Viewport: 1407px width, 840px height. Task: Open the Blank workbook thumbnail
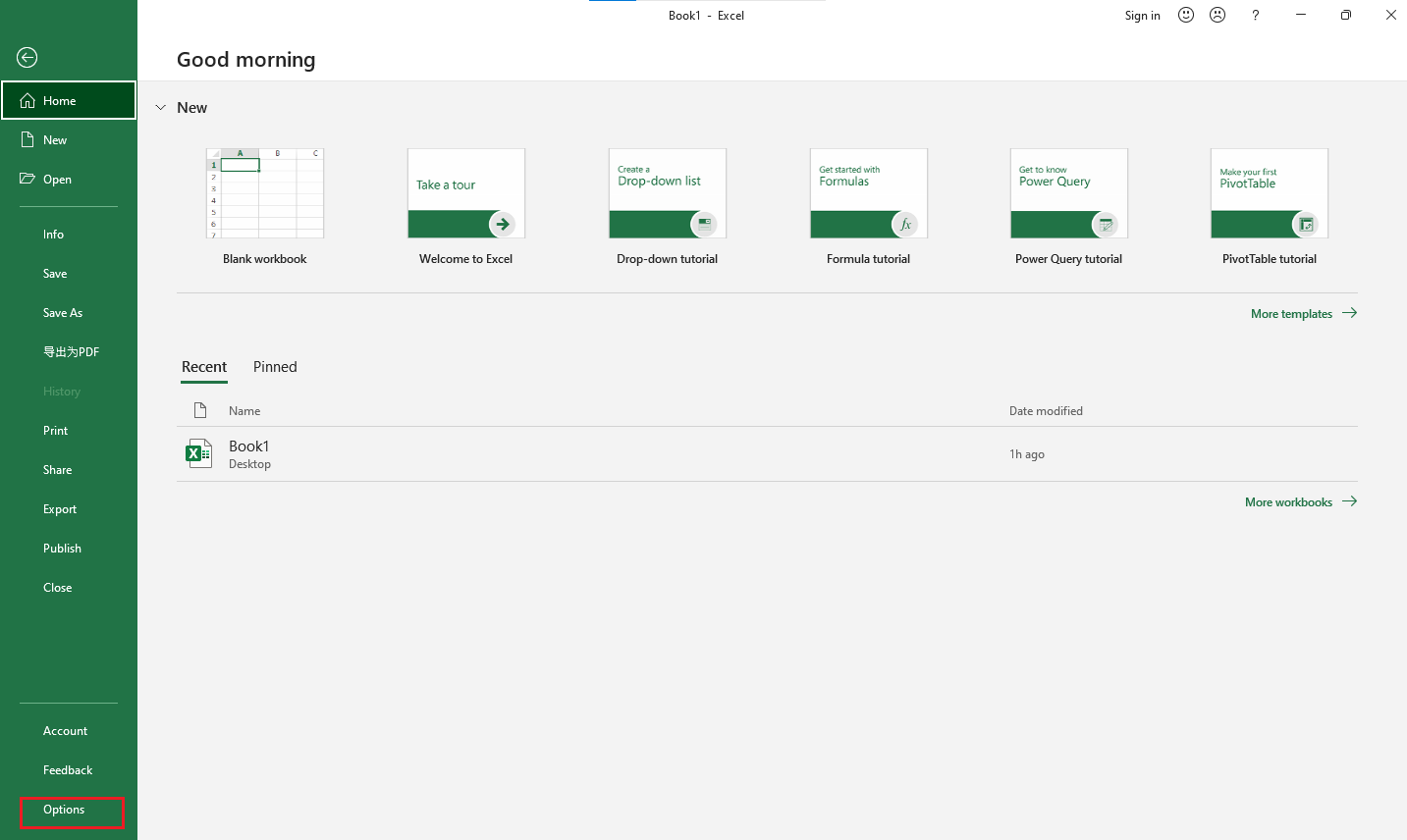pyautogui.click(x=265, y=193)
